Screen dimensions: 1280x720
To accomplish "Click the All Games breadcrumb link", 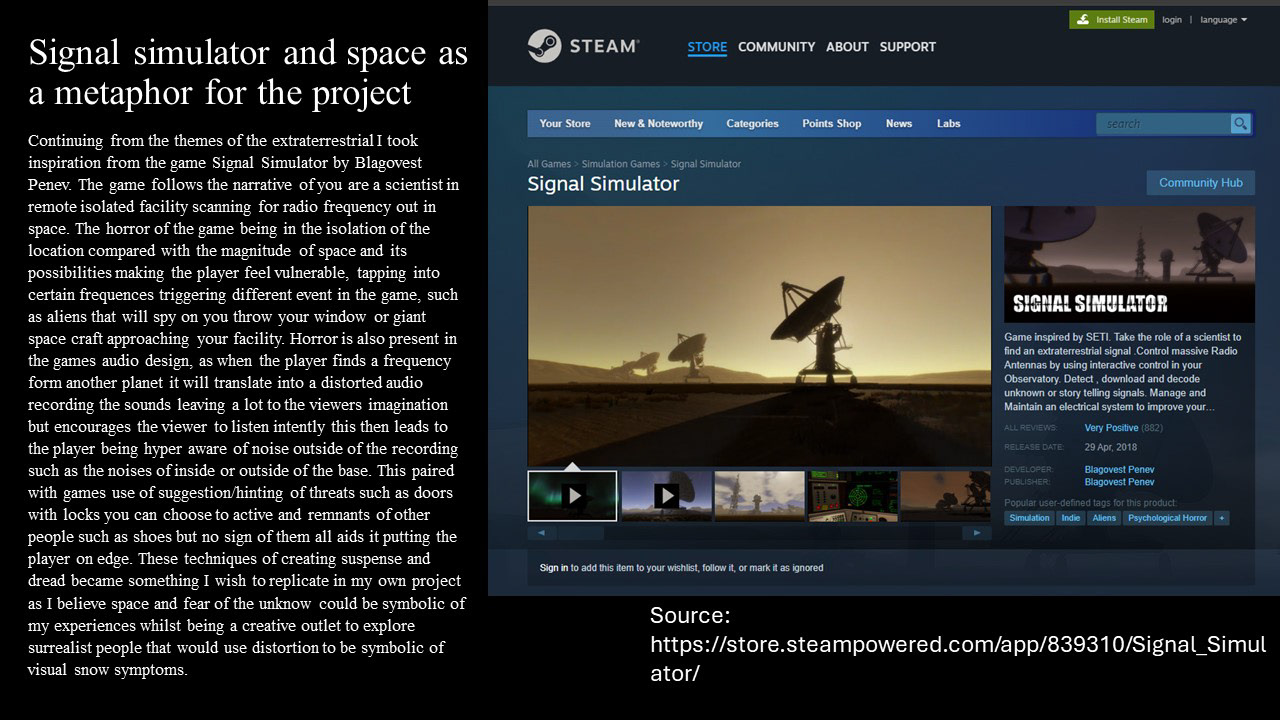I will pyautogui.click(x=549, y=164).
